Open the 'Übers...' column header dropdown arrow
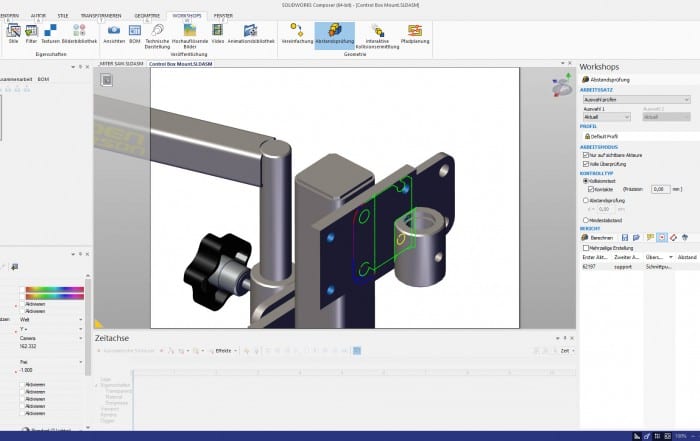The height and width of the screenshot is (441, 700). (x=671, y=257)
